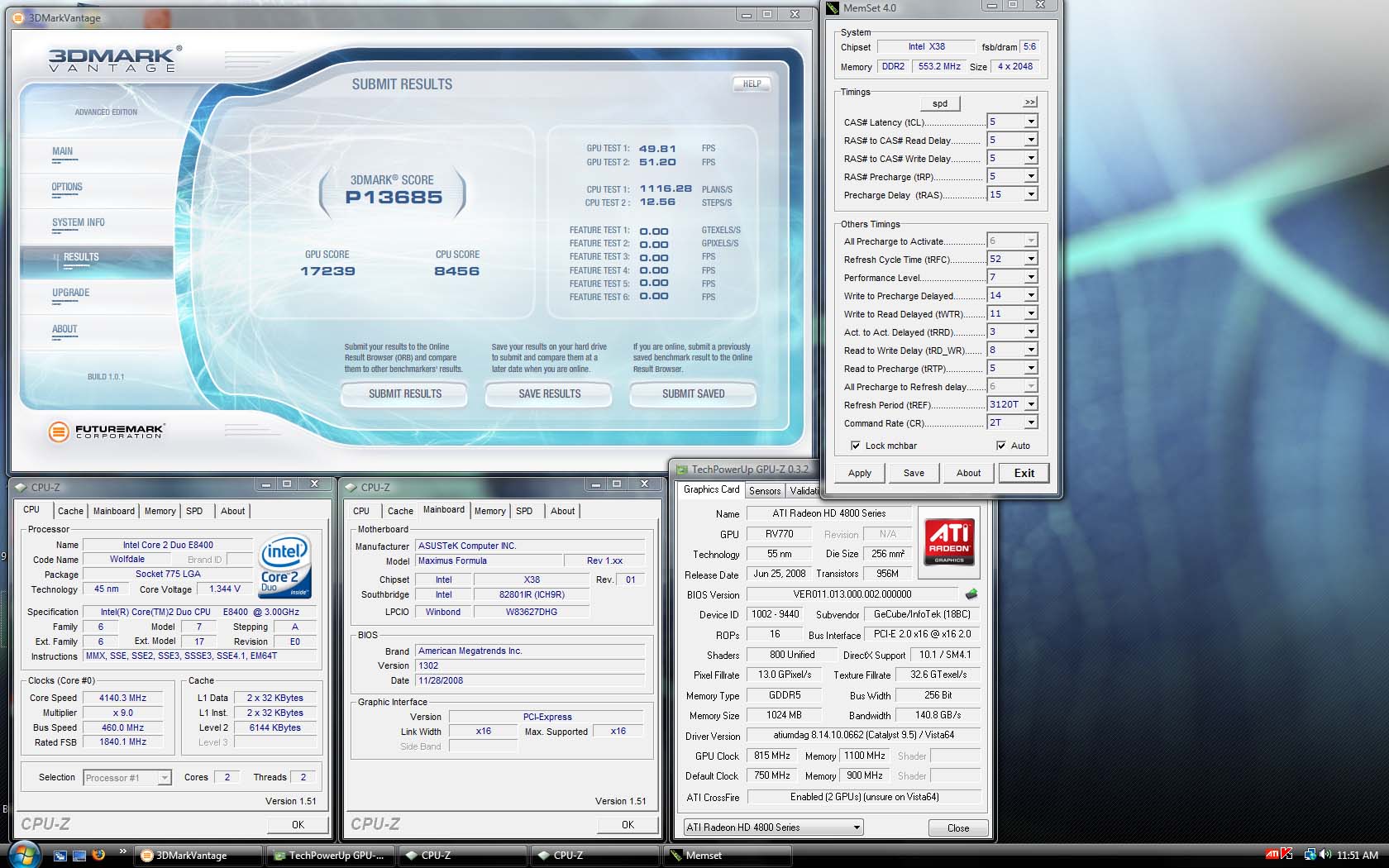Toggle the Auto checkbox in MemSet
Viewport: 1389px width, 868px height.
[x=1000, y=446]
